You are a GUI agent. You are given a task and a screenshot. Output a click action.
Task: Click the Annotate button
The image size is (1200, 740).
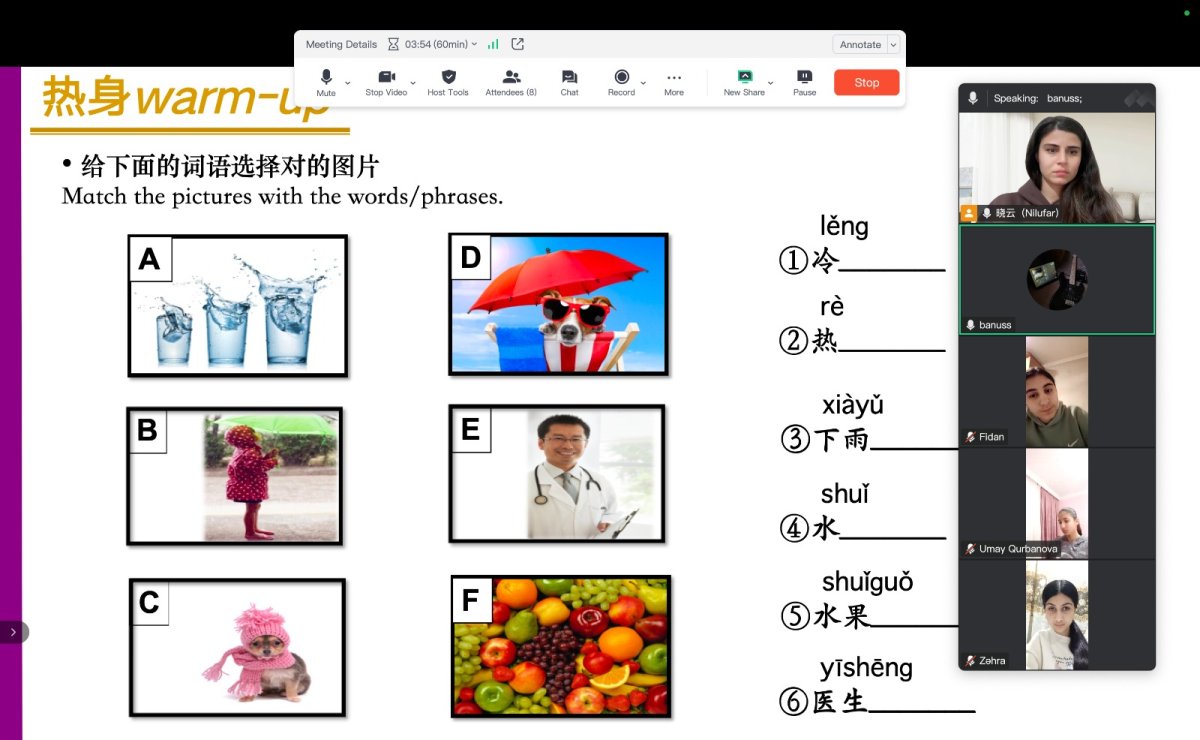(860, 45)
